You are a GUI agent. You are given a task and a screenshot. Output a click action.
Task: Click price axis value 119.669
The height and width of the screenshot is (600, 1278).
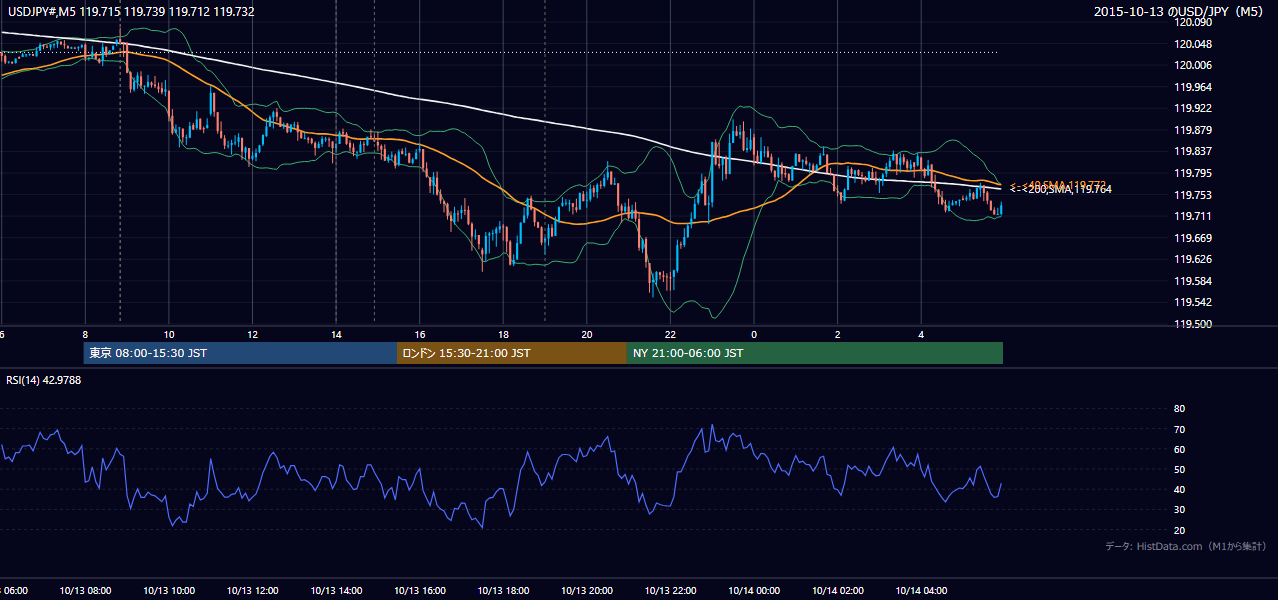(x=1194, y=238)
